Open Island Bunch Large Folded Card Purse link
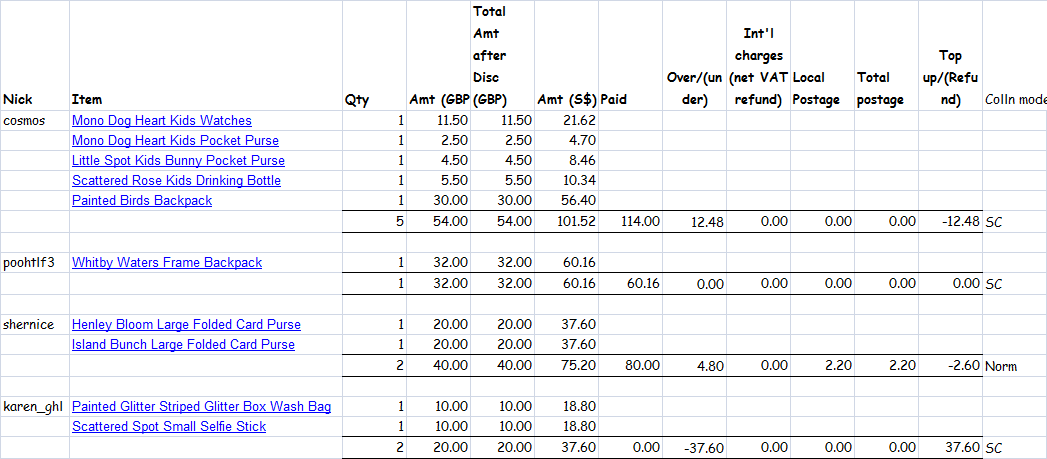The width and height of the screenshot is (1047, 459). point(184,345)
